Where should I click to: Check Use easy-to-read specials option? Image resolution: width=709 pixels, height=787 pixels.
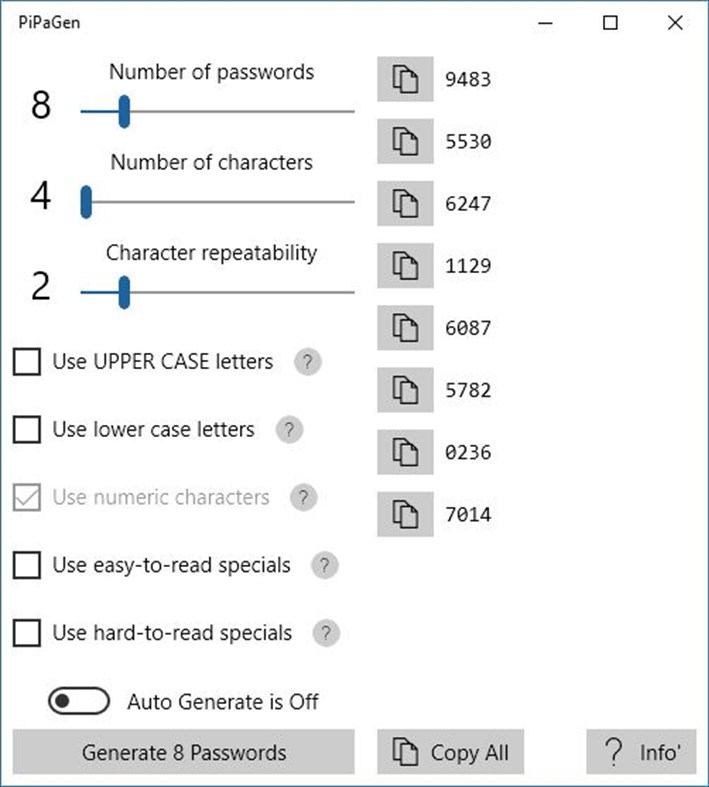click(x=27, y=566)
